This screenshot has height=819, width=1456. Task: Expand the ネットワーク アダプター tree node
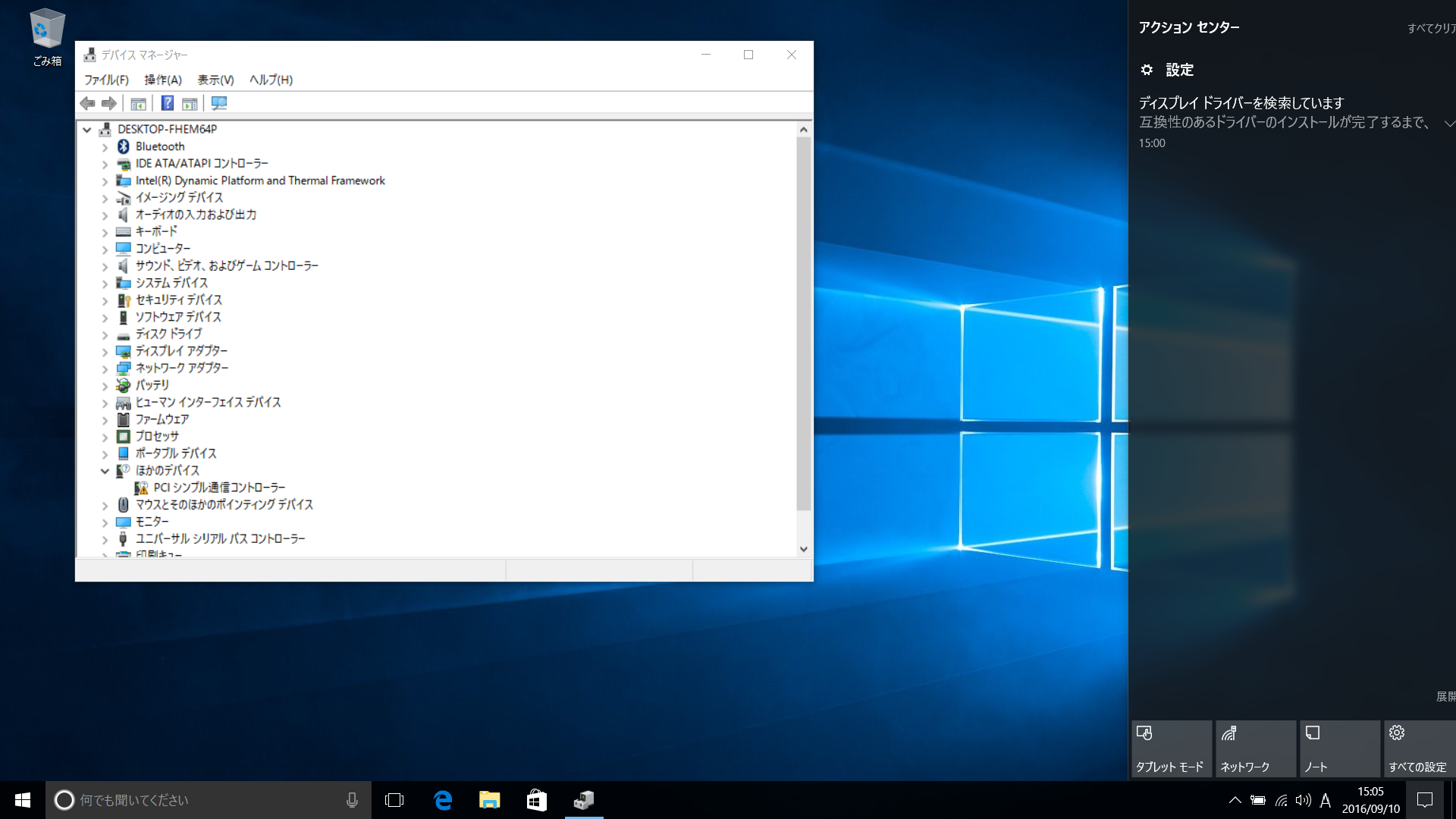coord(105,369)
